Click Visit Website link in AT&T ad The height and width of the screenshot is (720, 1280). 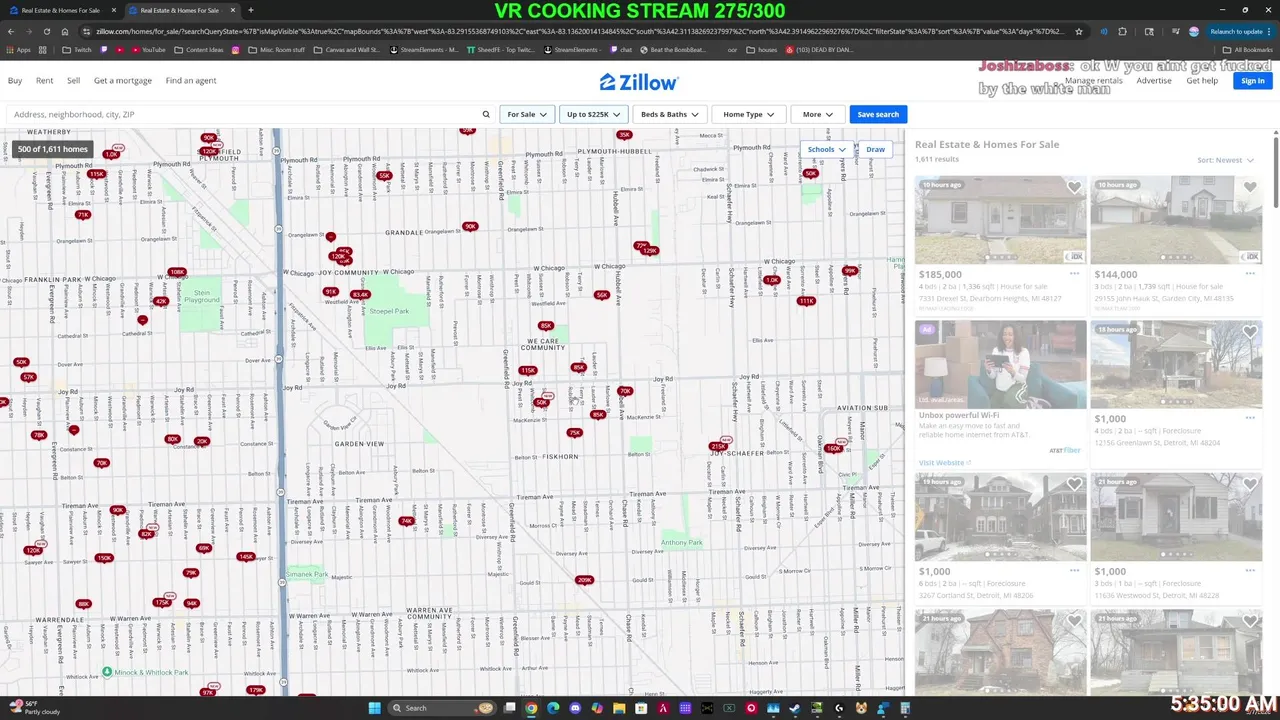pos(945,463)
